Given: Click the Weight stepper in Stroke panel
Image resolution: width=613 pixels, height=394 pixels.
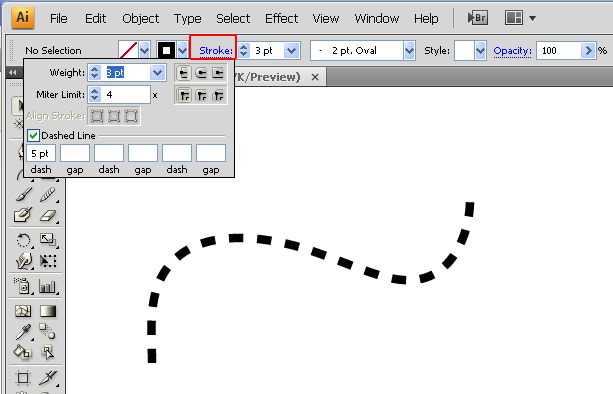Looking at the screenshot, I should coord(94,73).
